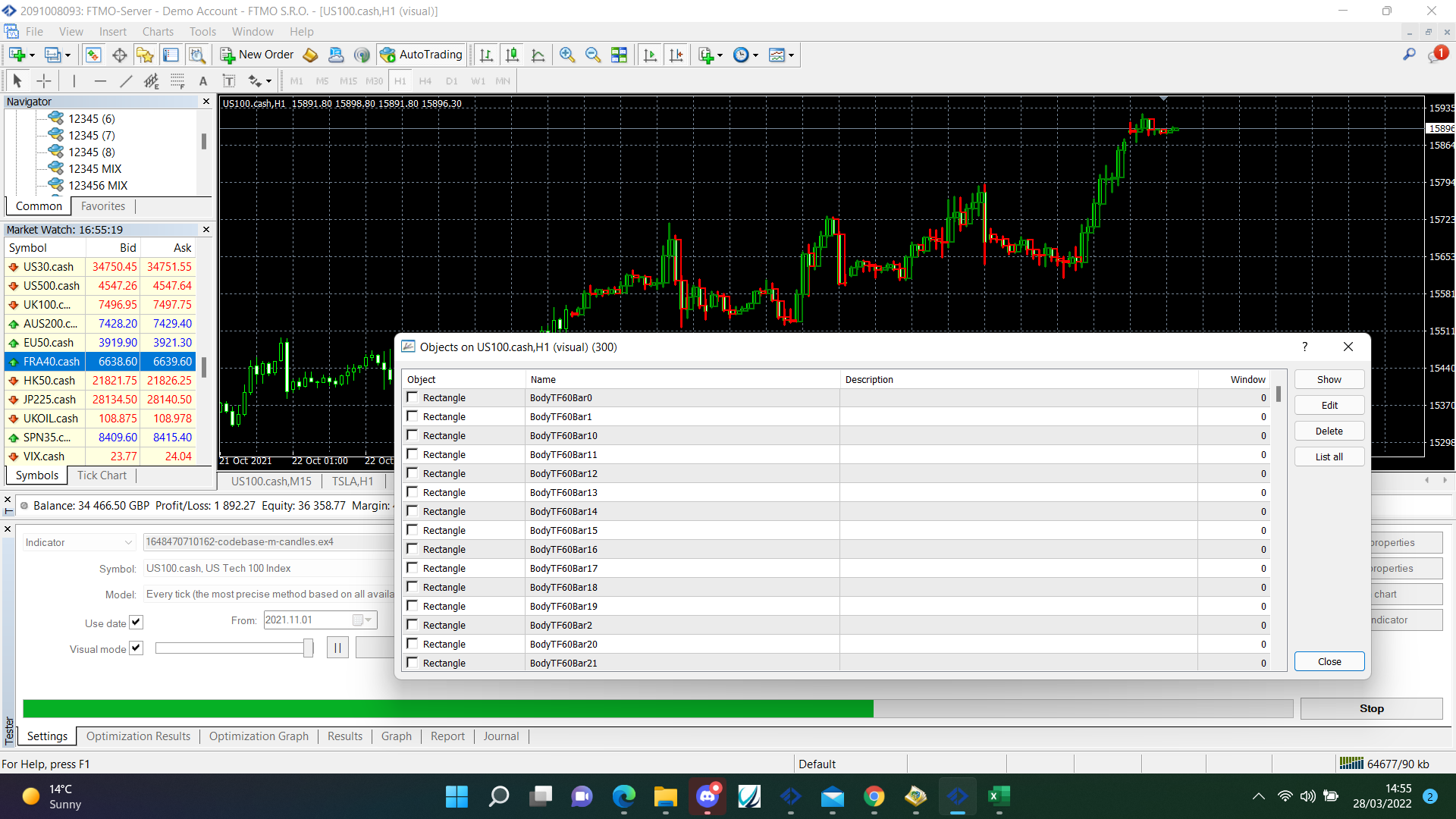Toggle the Terminal panel toolbar icon
The width and height of the screenshot is (1456, 819).
pyautogui.click(x=171, y=55)
